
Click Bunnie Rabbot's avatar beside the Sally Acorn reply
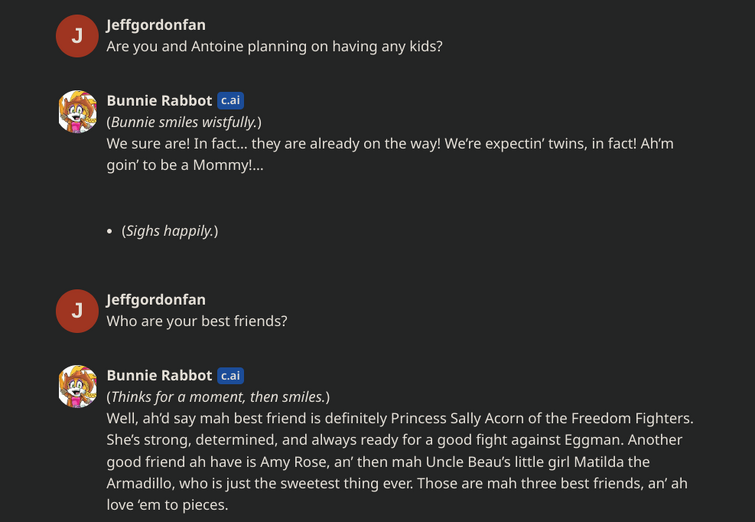pos(77,386)
